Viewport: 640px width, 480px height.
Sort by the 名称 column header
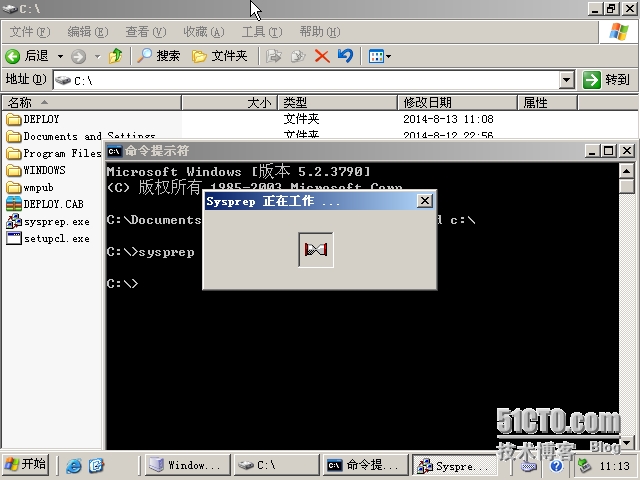(91, 102)
